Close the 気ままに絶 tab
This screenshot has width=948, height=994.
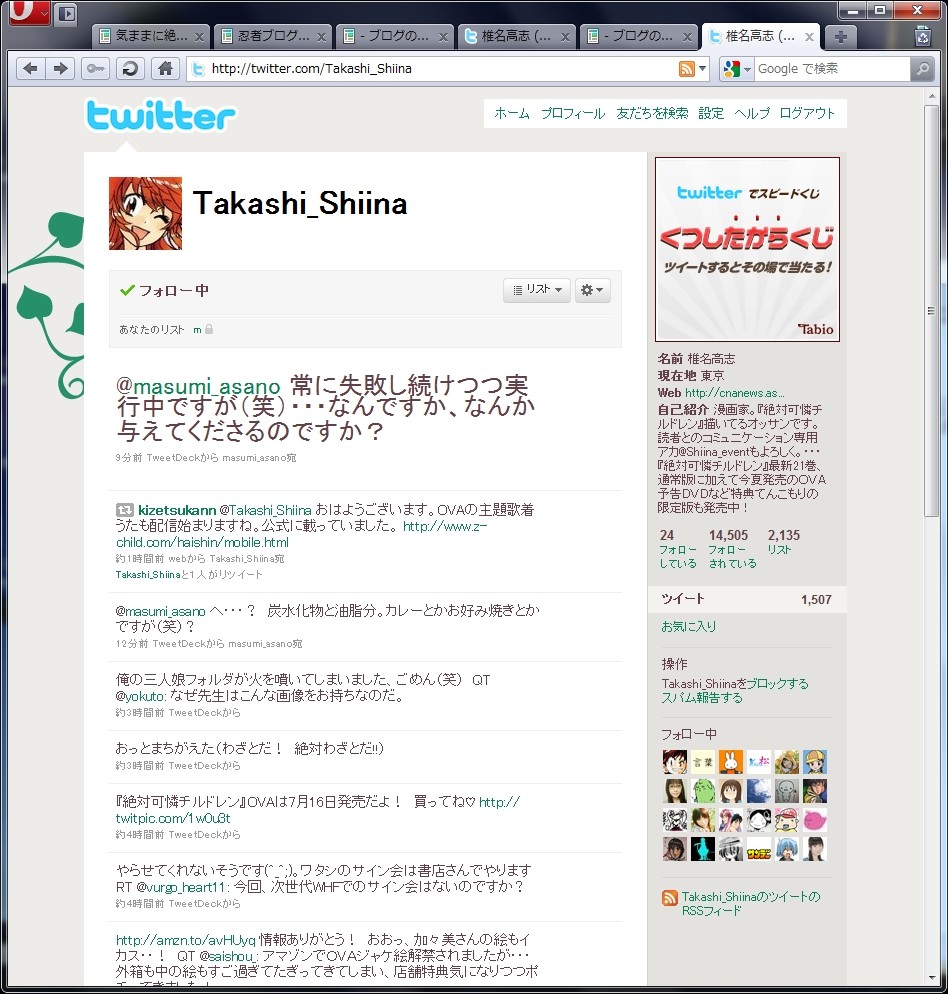pos(199,37)
